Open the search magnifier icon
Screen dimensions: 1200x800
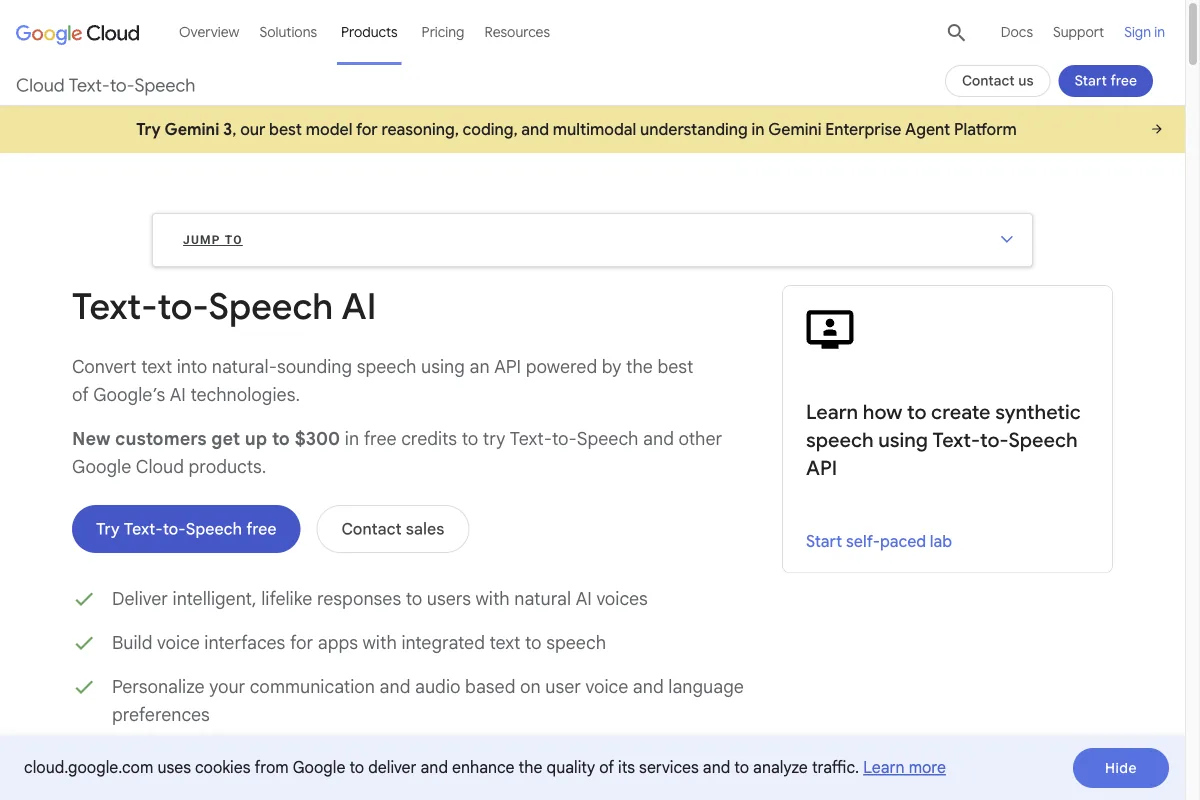pyautogui.click(x=956, y=33)
